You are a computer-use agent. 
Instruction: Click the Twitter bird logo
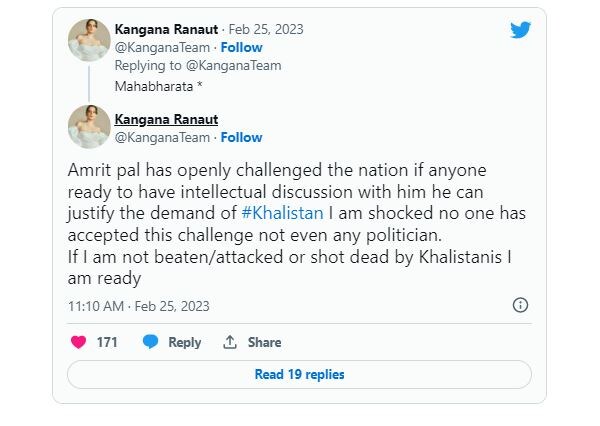[x=519, y=30]
